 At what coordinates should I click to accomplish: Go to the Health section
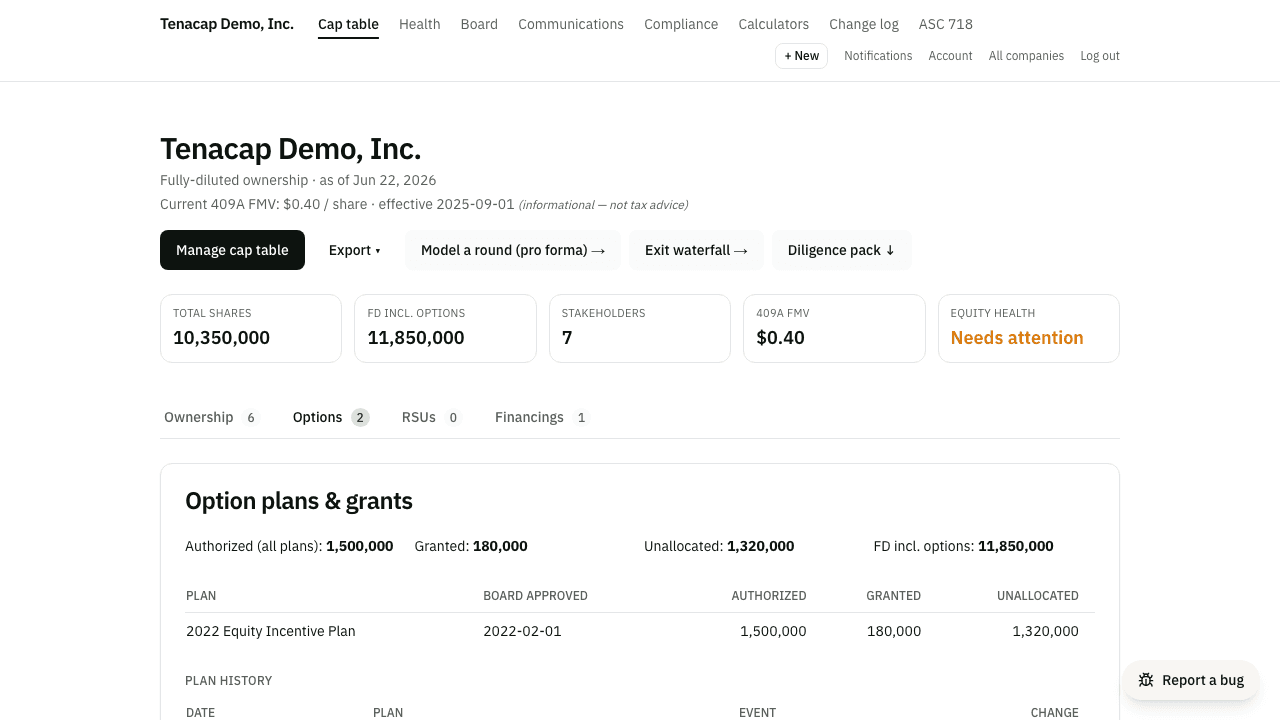(x=420, y=24)
